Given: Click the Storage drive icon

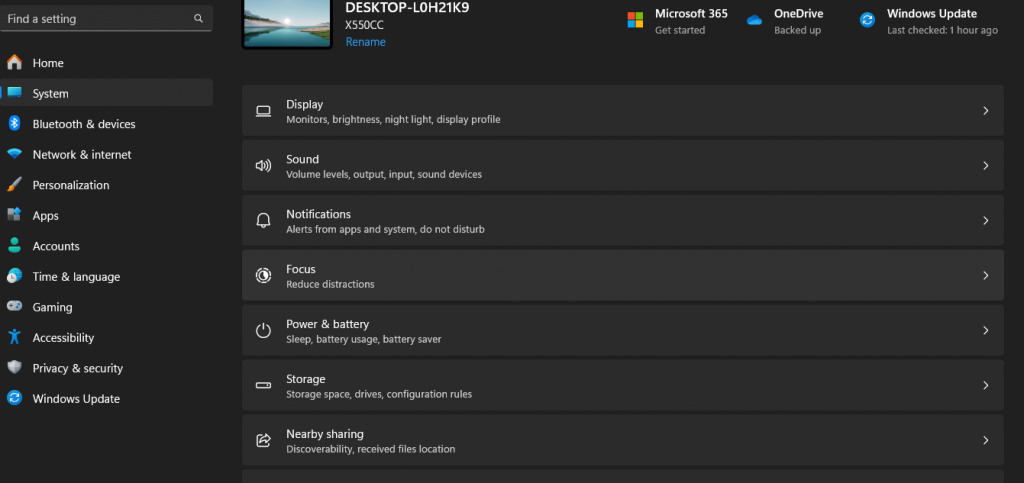Looking at the screenshot, I should (x=263, y=385).
